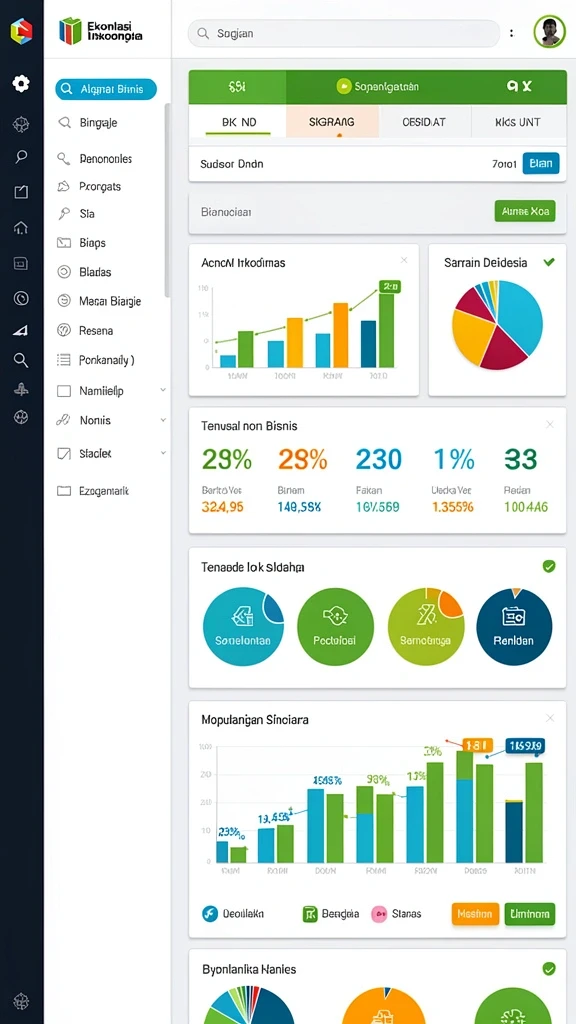
Task: Click the dark sidebar home icon
Action: [21, 227]
